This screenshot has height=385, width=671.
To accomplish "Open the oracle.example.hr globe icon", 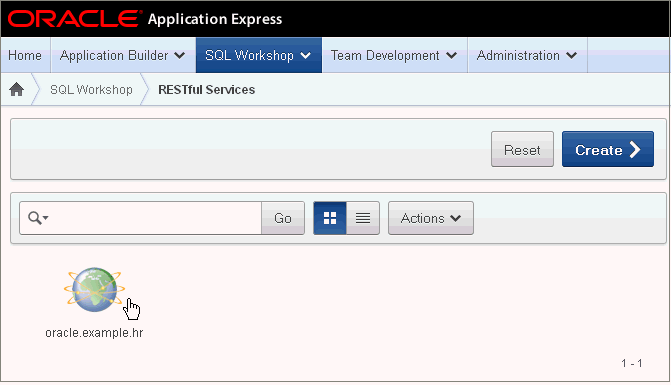I will click(x=94, y=290).
